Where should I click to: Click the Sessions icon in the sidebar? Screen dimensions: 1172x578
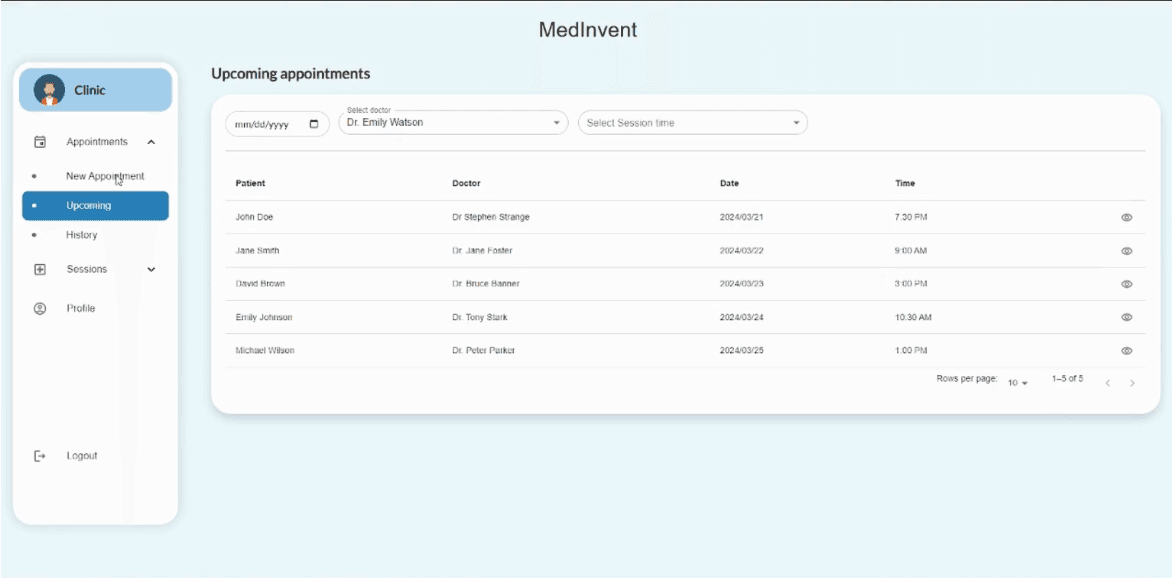click(38, 269)
